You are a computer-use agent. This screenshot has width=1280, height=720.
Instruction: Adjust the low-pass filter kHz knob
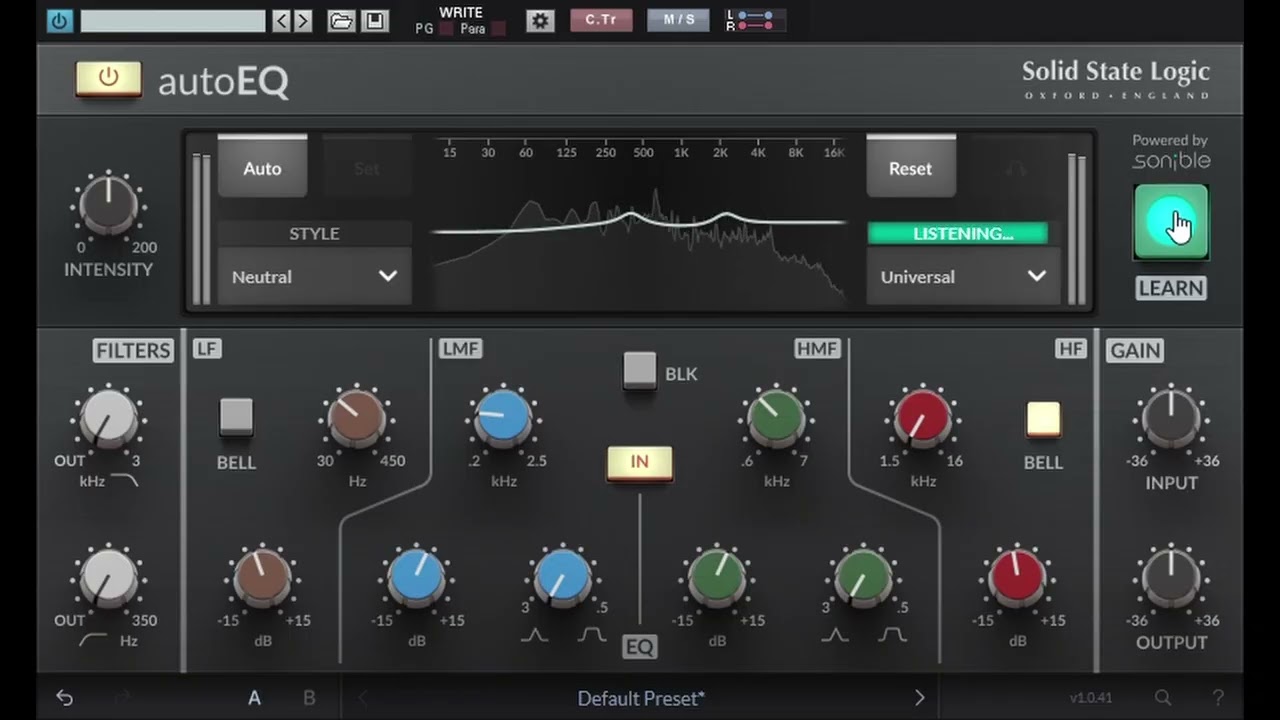coord(108,418)
